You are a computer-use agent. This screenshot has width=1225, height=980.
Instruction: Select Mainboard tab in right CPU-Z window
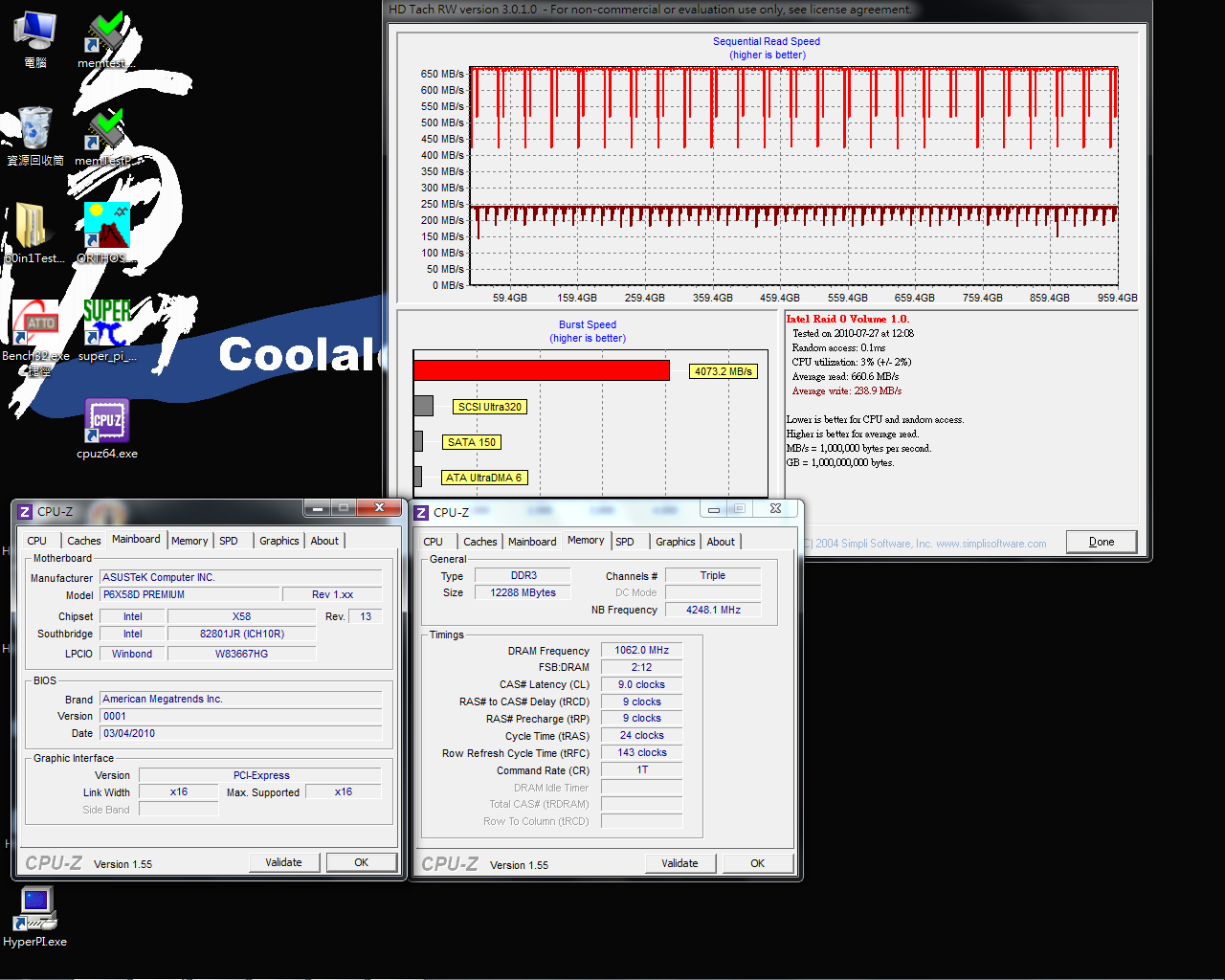532,542
